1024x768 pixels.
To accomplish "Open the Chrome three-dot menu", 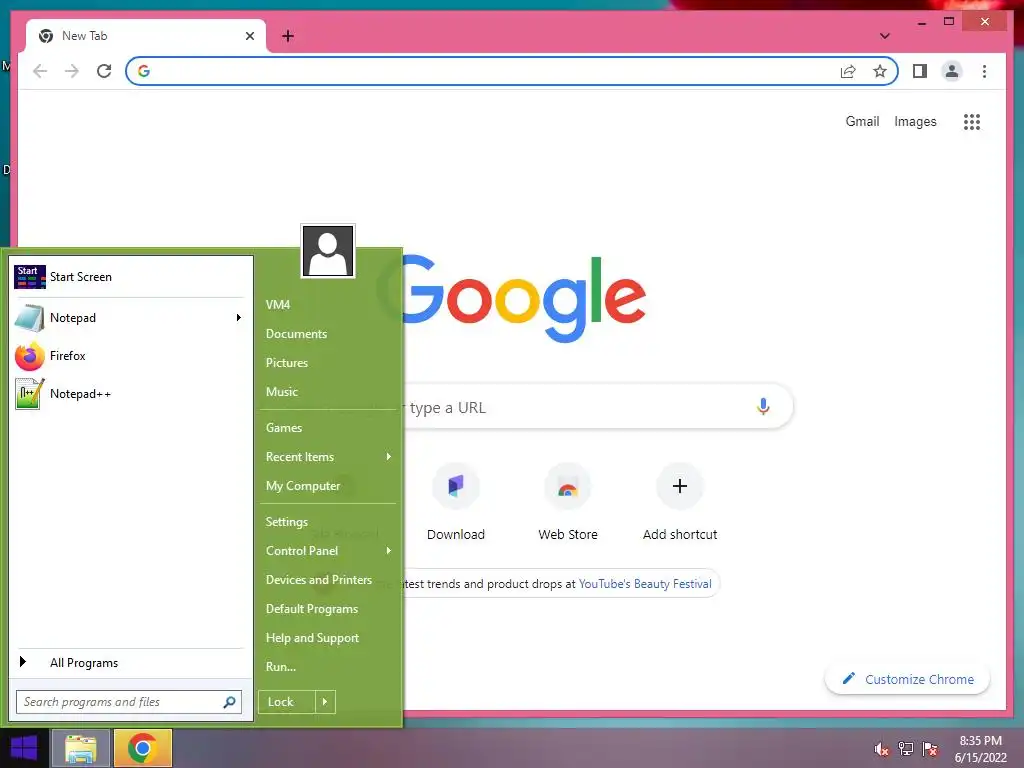I will coord(984,71).
